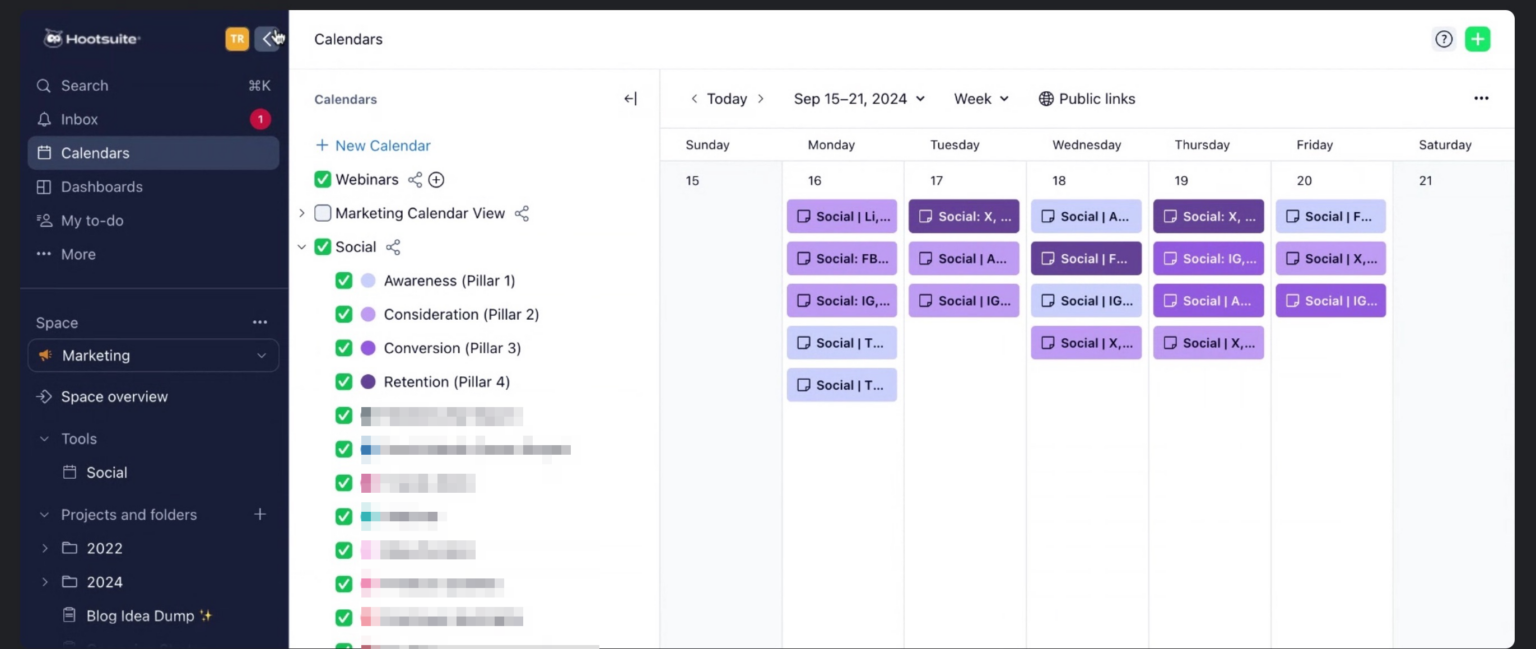This screenshot has width=1536, height=649.
Task: Open Inbox with the notification badge
Action: pos(76,119)
